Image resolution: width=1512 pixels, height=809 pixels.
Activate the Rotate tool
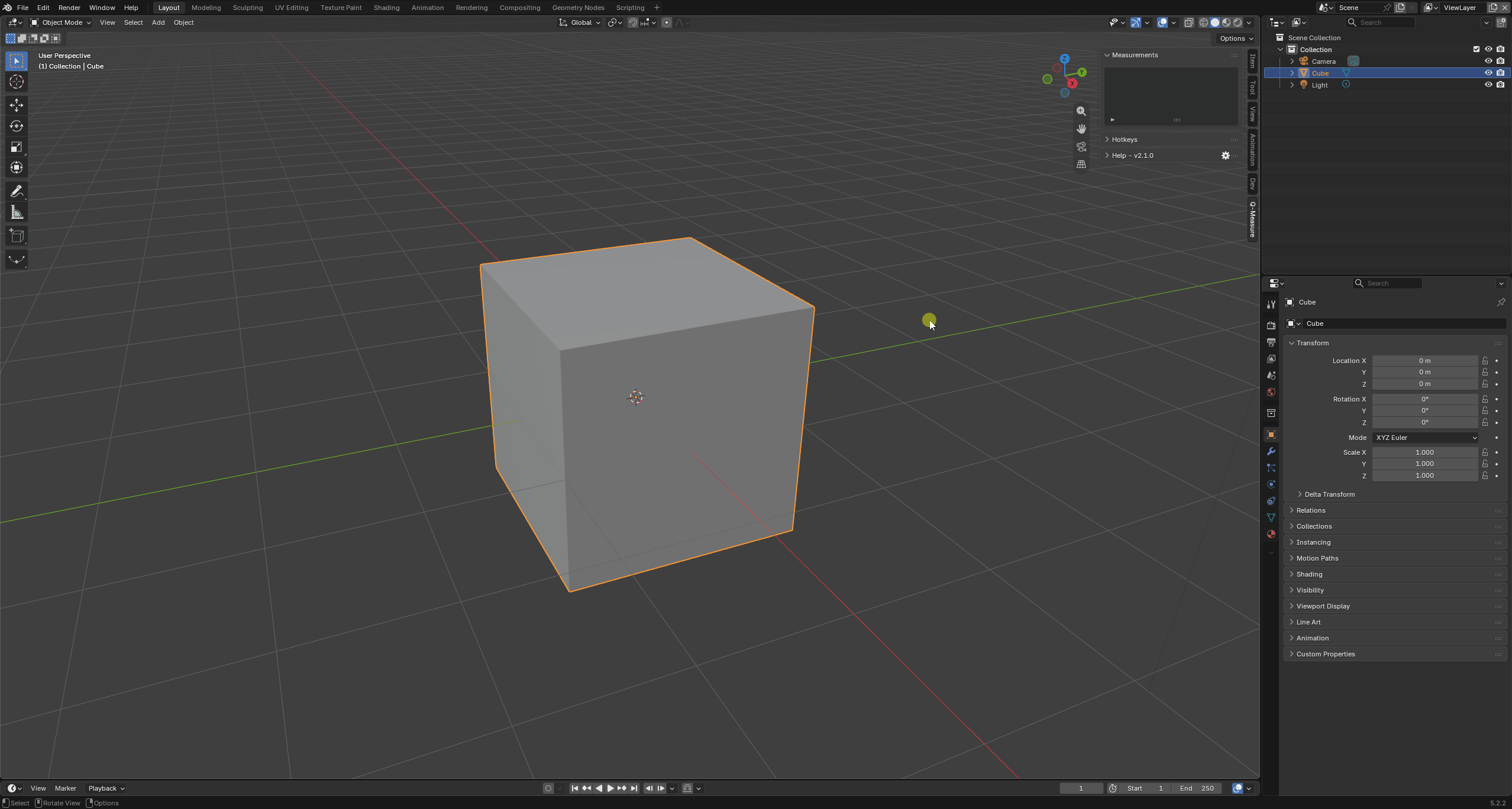click(x=17, y=126)
